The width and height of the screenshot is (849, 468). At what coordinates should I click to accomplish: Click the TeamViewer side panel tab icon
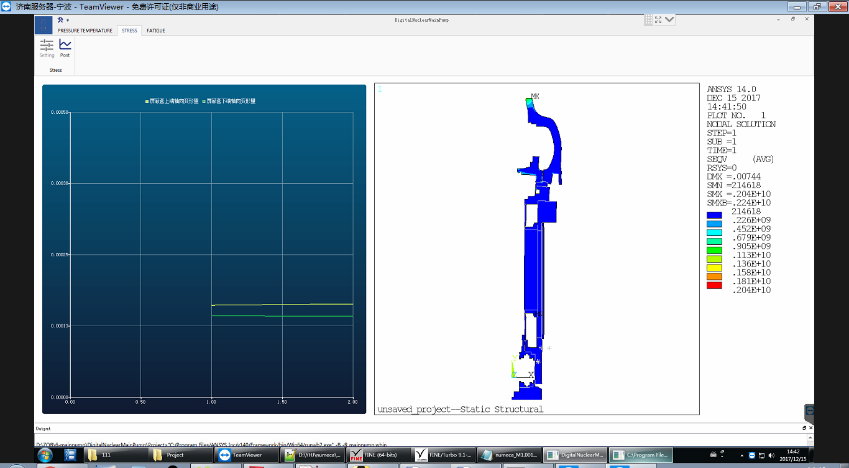click(x=809, y=412)
